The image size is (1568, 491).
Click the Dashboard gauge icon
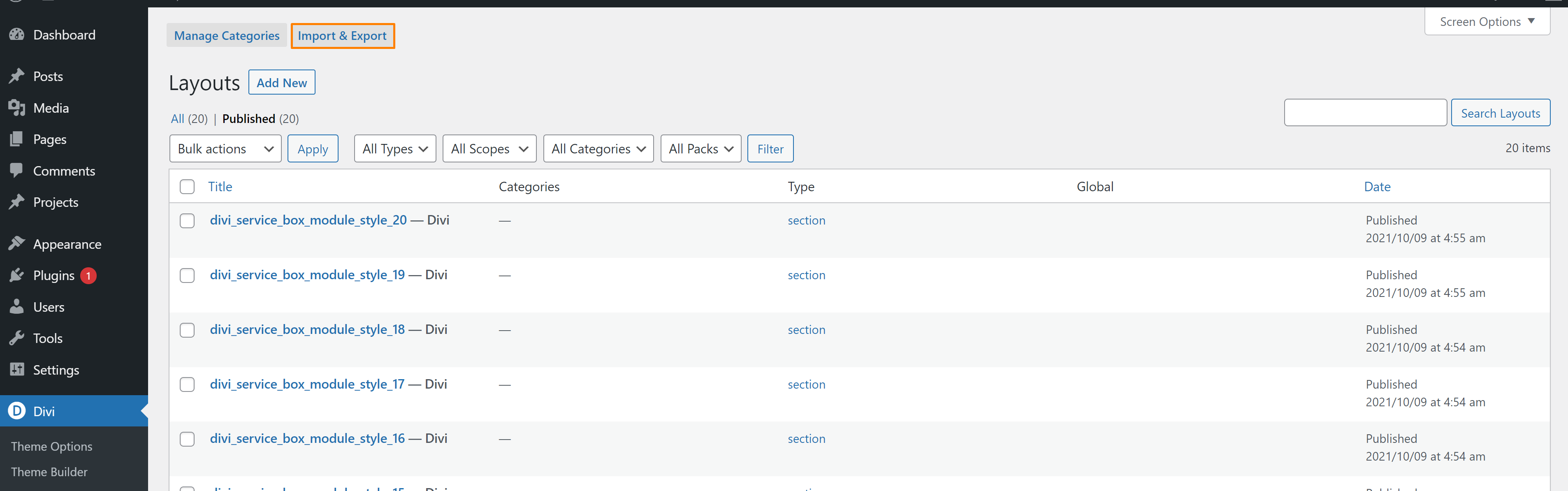pyautogui.click(x=17, y=35)
